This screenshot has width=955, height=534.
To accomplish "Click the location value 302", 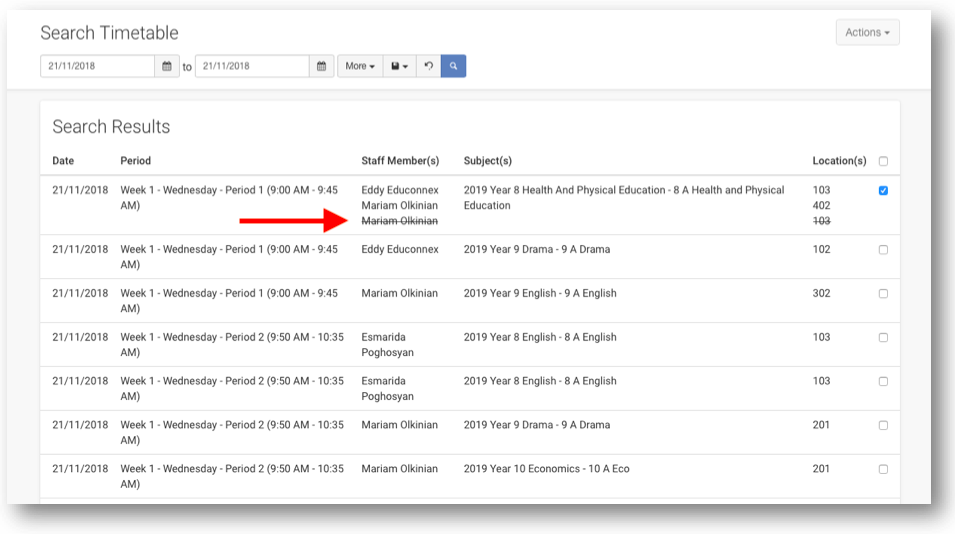I will tap(821, 293).
